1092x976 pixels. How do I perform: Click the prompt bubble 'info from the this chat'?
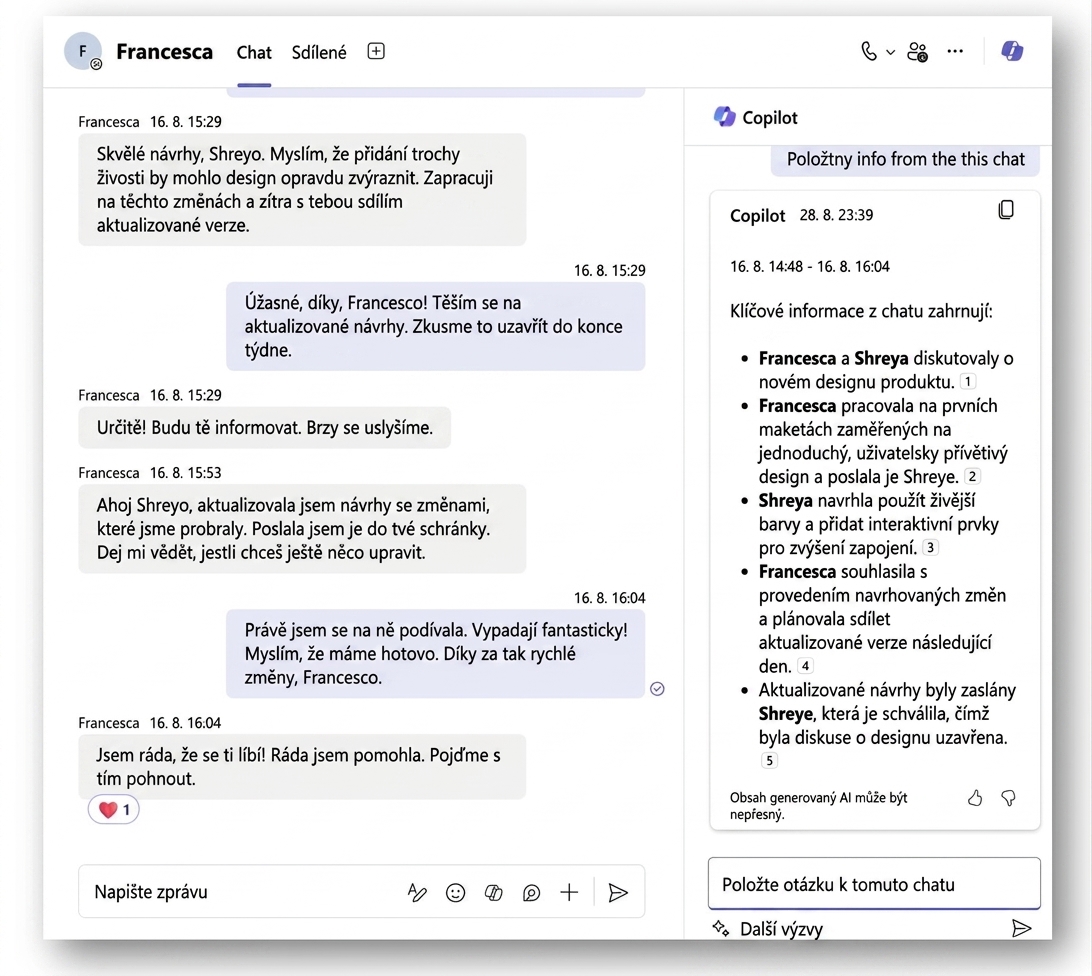(905, 160)
